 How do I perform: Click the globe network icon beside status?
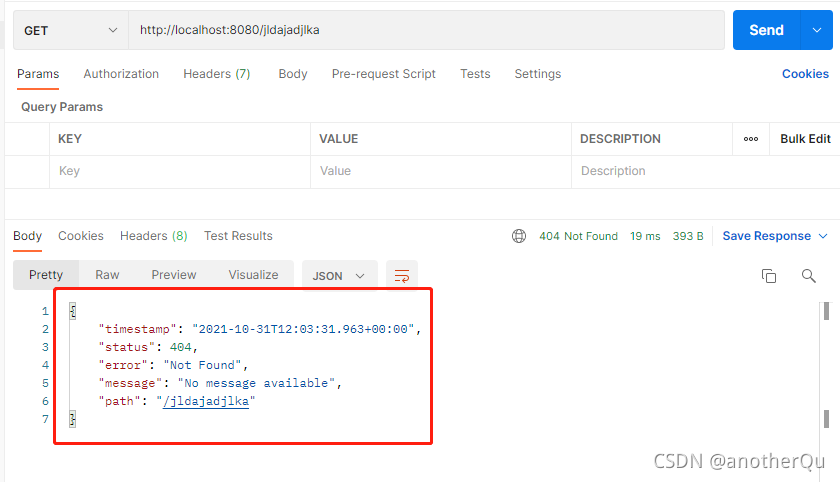click(519, 236)
